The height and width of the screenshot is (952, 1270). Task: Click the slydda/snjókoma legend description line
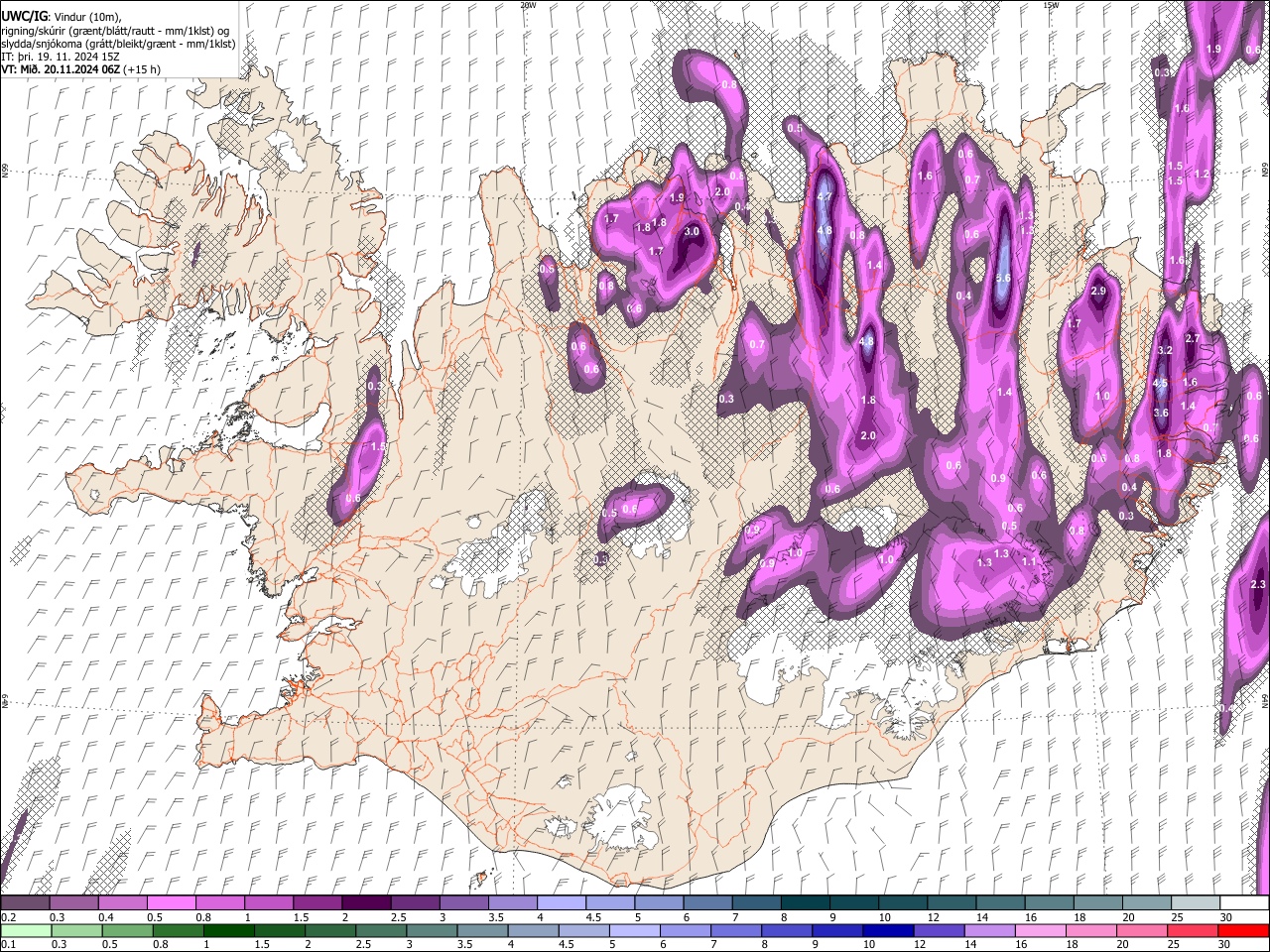pos(118,44)
